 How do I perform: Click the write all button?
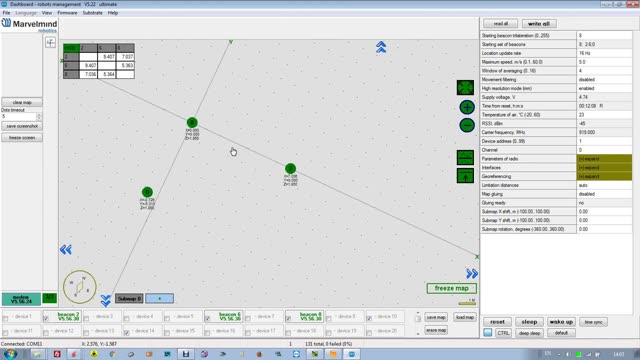click(x=539, y=24)
